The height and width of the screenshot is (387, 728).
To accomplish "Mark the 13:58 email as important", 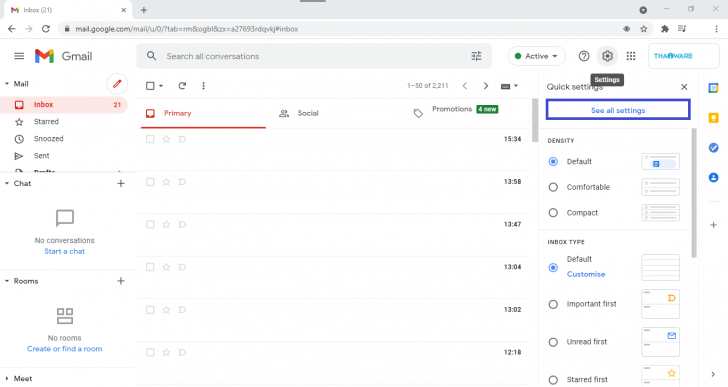I will [x=182, y=182].
